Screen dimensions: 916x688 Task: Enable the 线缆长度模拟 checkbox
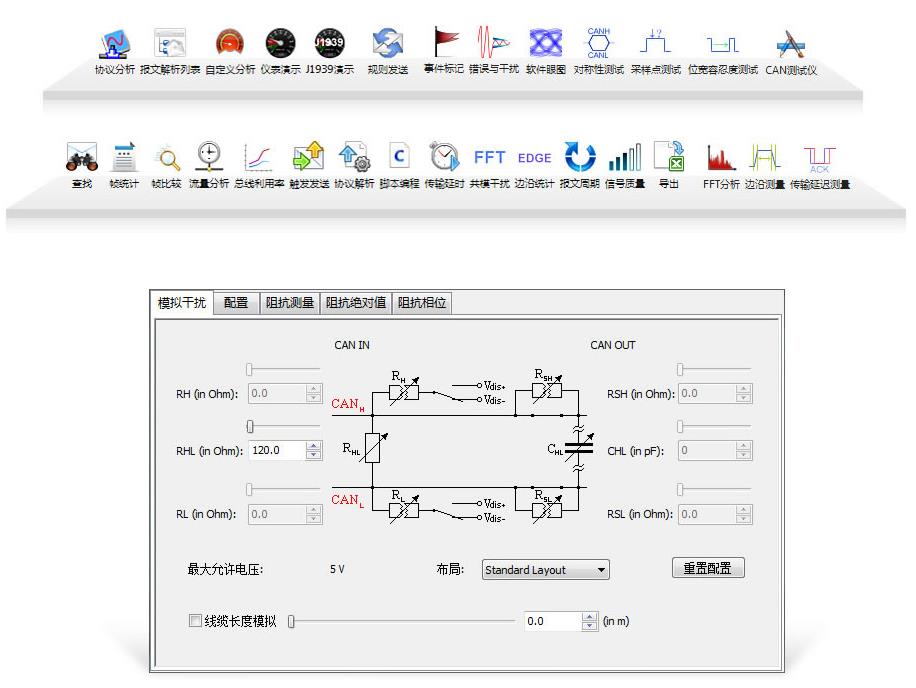[x=195, y=621]
